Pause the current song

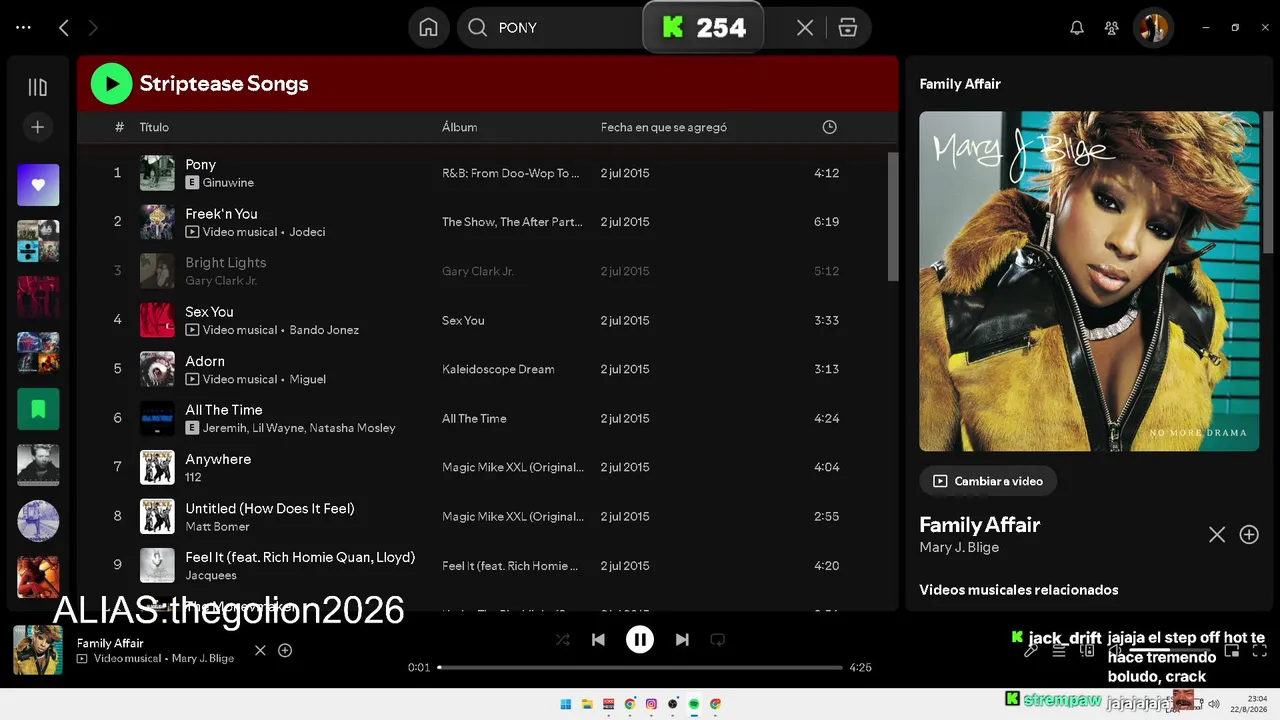pyautogui.click(x=640, y=640)
